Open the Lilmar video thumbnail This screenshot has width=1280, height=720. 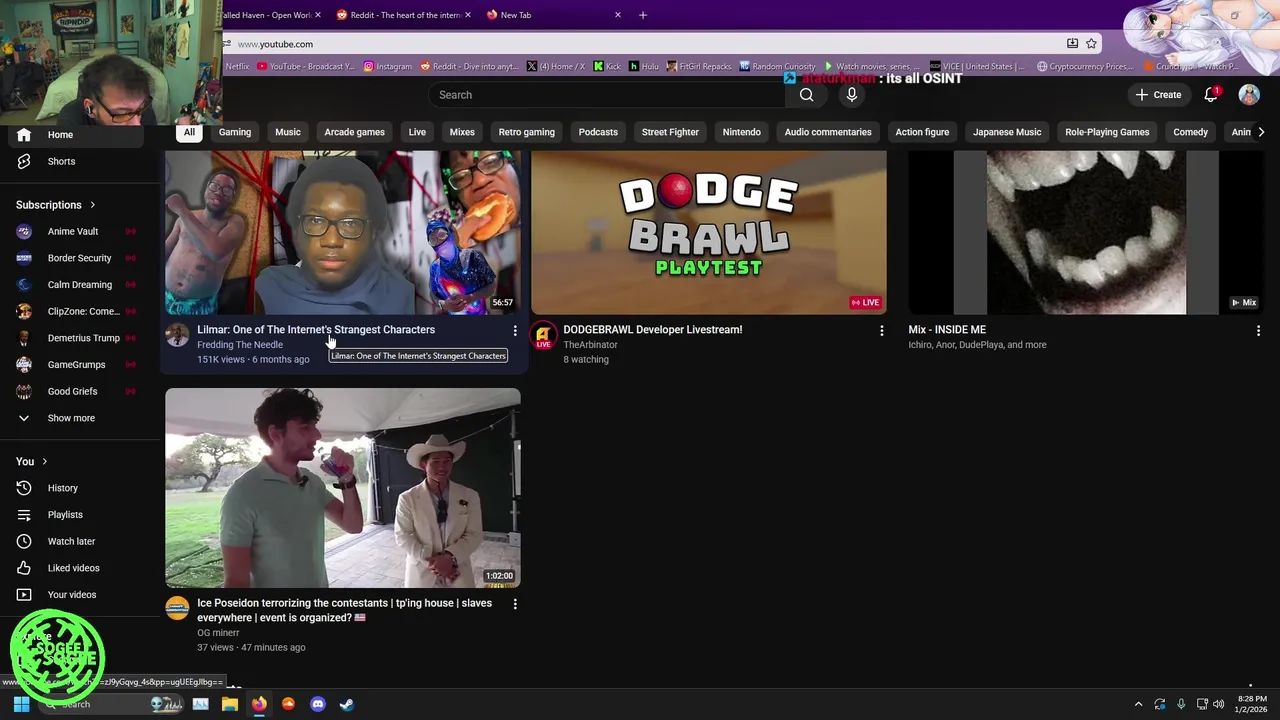tap(343, 232)
